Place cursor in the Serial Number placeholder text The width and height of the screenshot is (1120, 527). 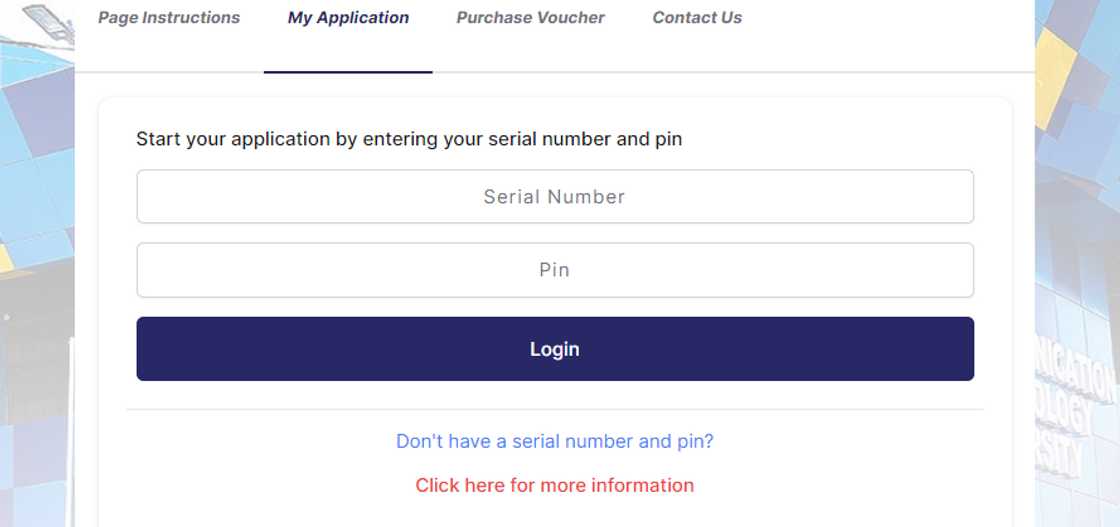pos(555,197)
